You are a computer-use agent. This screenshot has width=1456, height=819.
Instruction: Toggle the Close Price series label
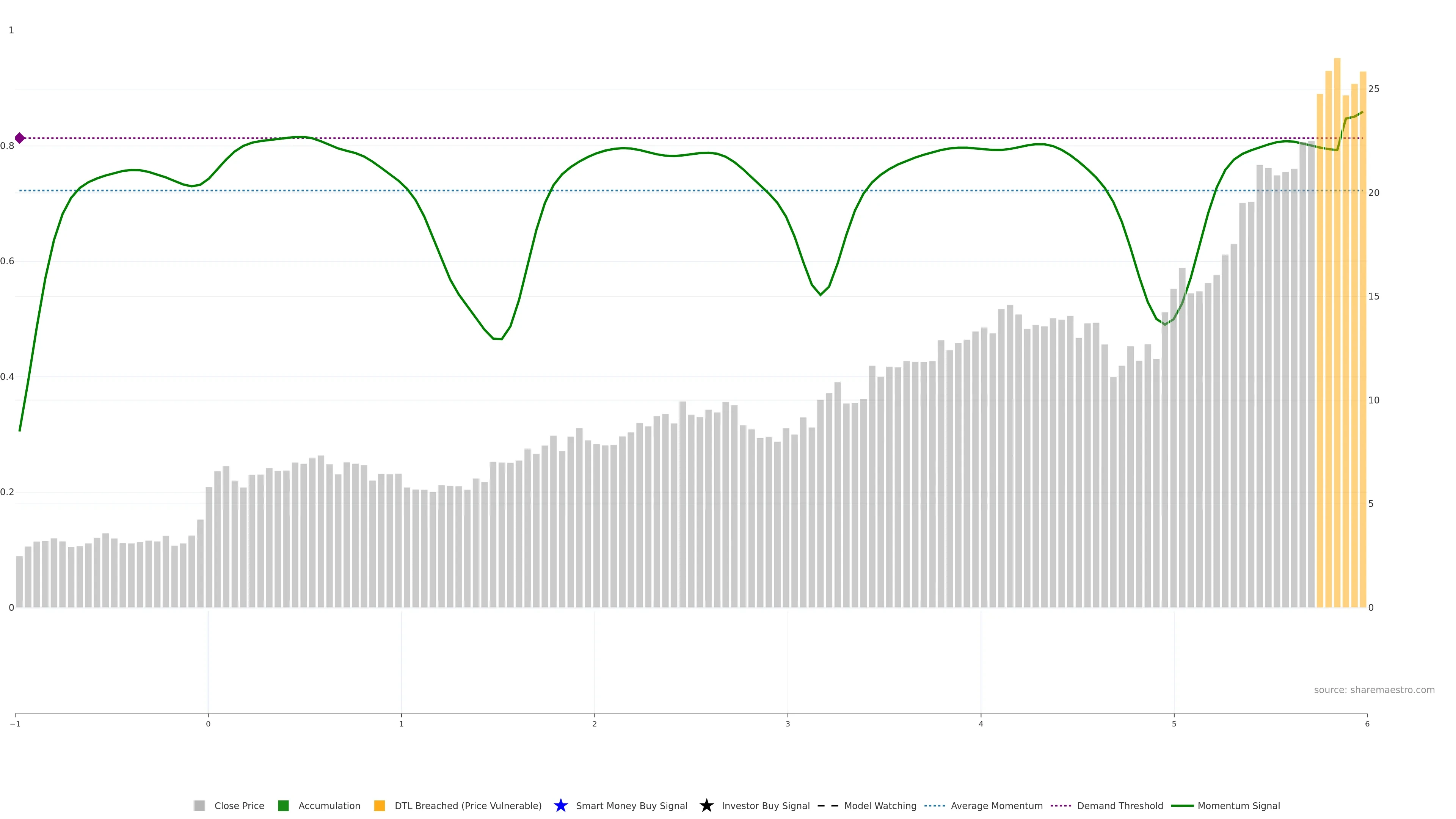click(239, 805)
